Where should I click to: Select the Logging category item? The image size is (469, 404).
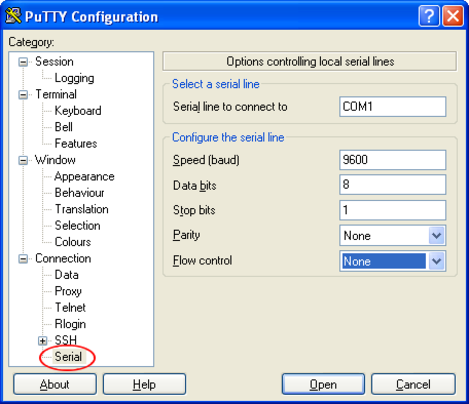click(x=74, y=78)
